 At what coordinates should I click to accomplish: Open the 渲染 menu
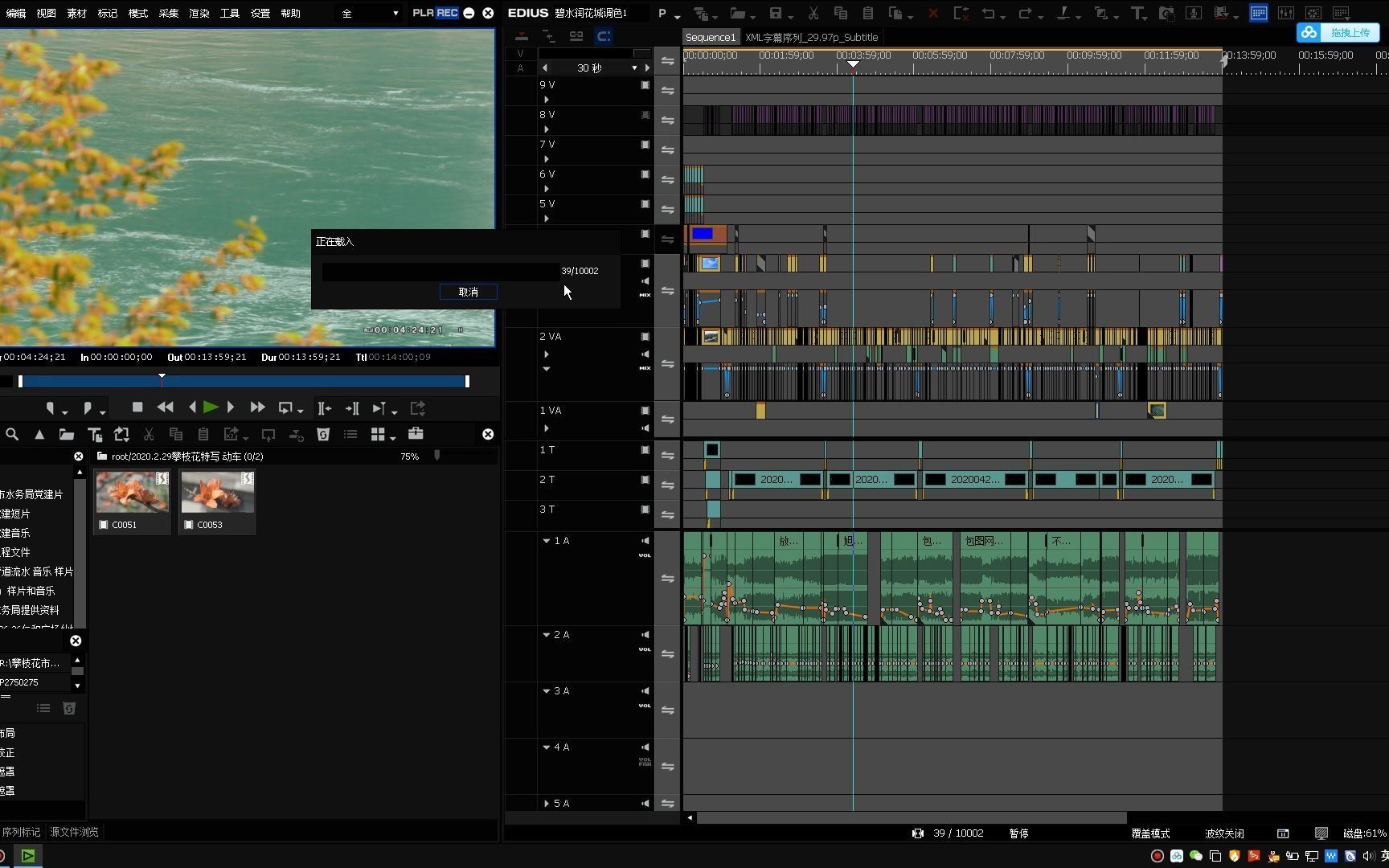tap(199, 13)
